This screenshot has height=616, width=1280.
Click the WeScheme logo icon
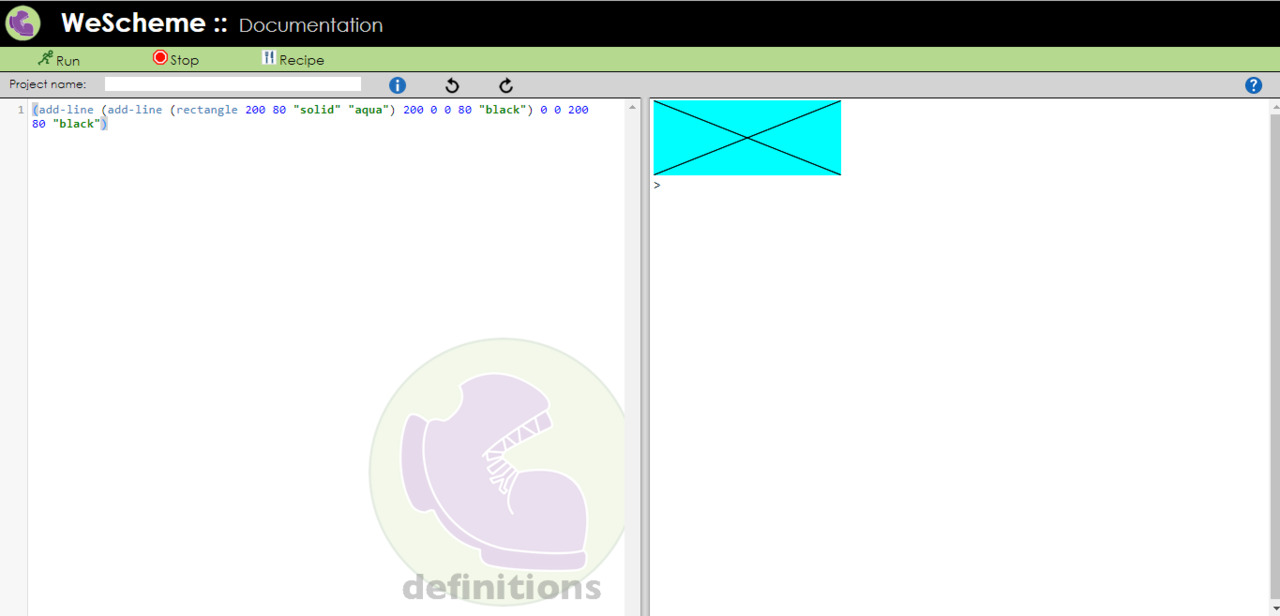23,23
